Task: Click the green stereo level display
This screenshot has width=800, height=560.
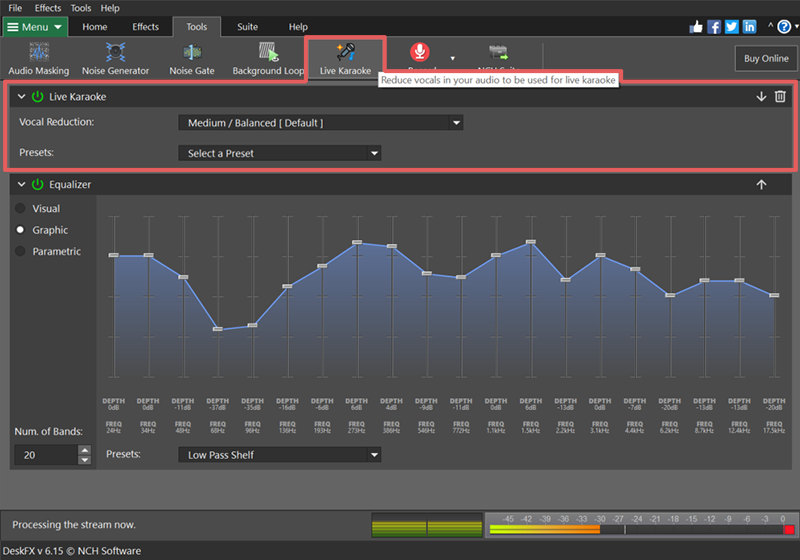Action: pyautogui.click(x=427, y=525)
